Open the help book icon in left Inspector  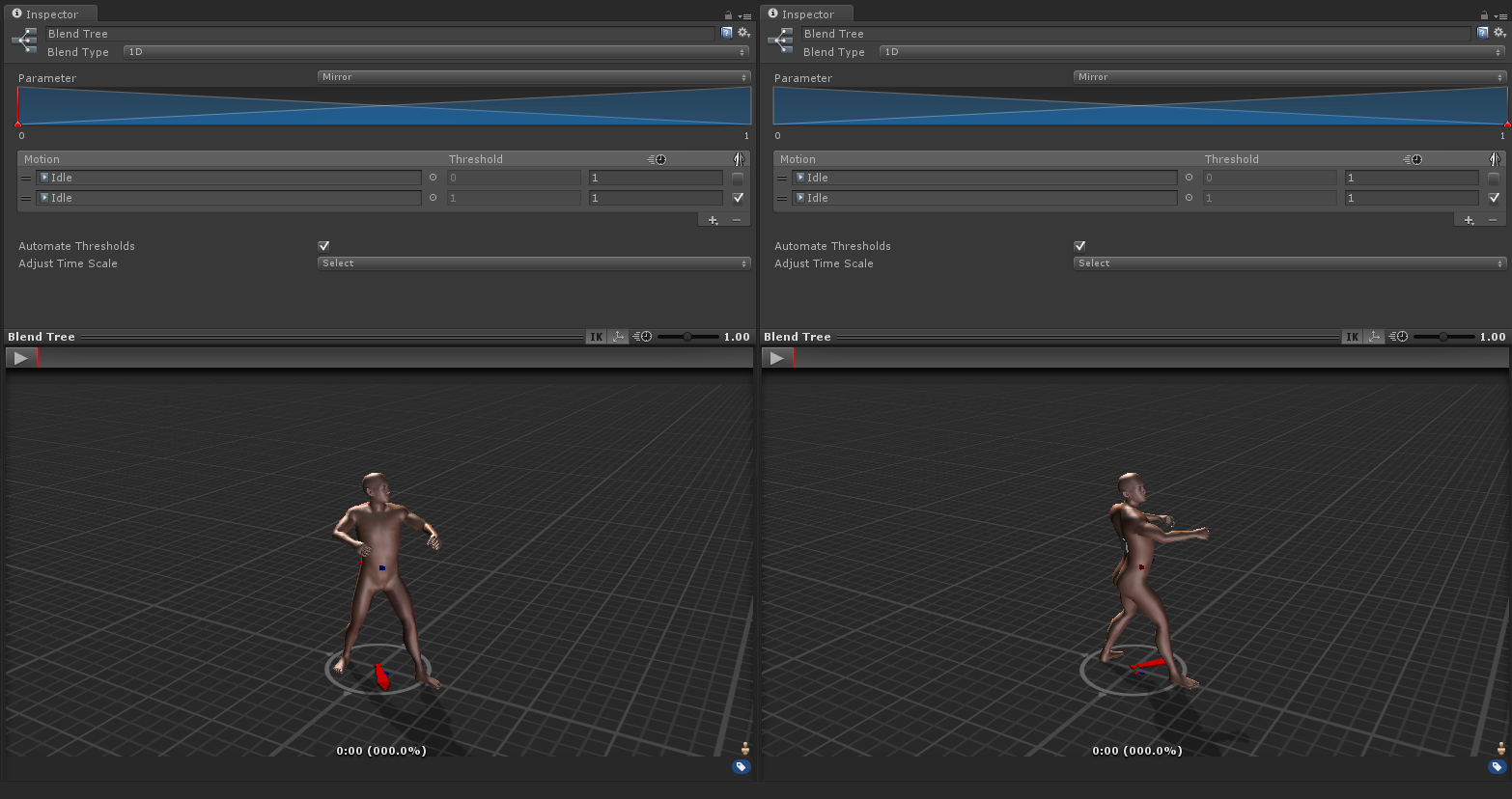(727, 33)
